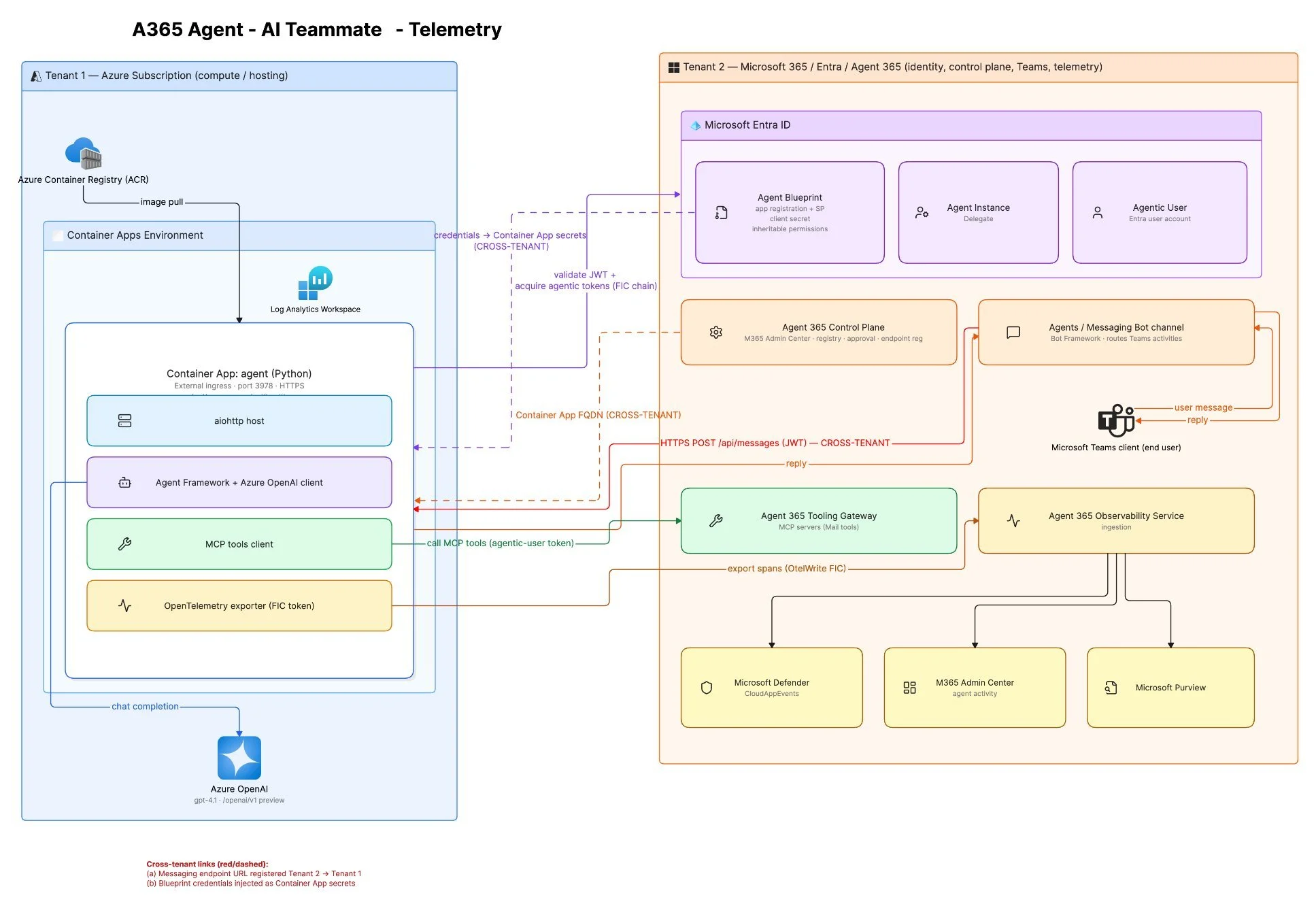Click 'External ingress · port 3978 · HTTPS' text
Screen dimensions: 1316x906
pyautogui.click(x=239, y=386)
